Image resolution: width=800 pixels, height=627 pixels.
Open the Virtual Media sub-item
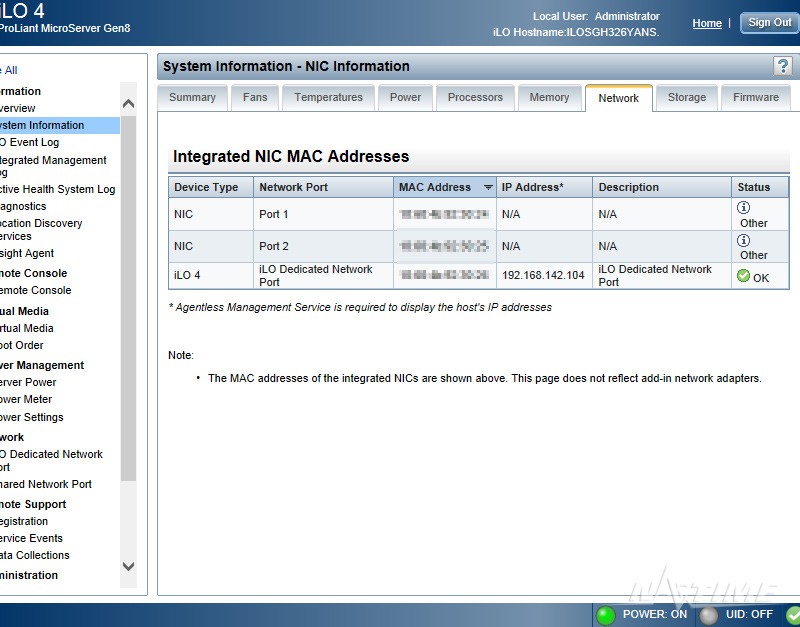[27, 328]
